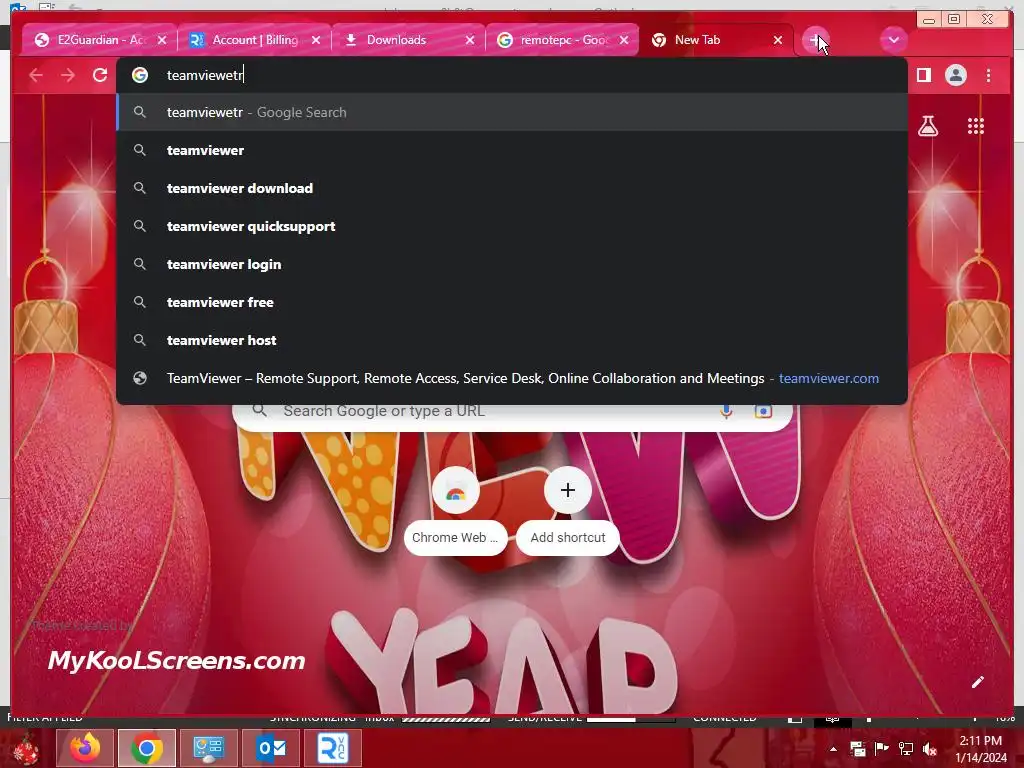
Task: Click the Add shortcut button
Action: (568, 511)
